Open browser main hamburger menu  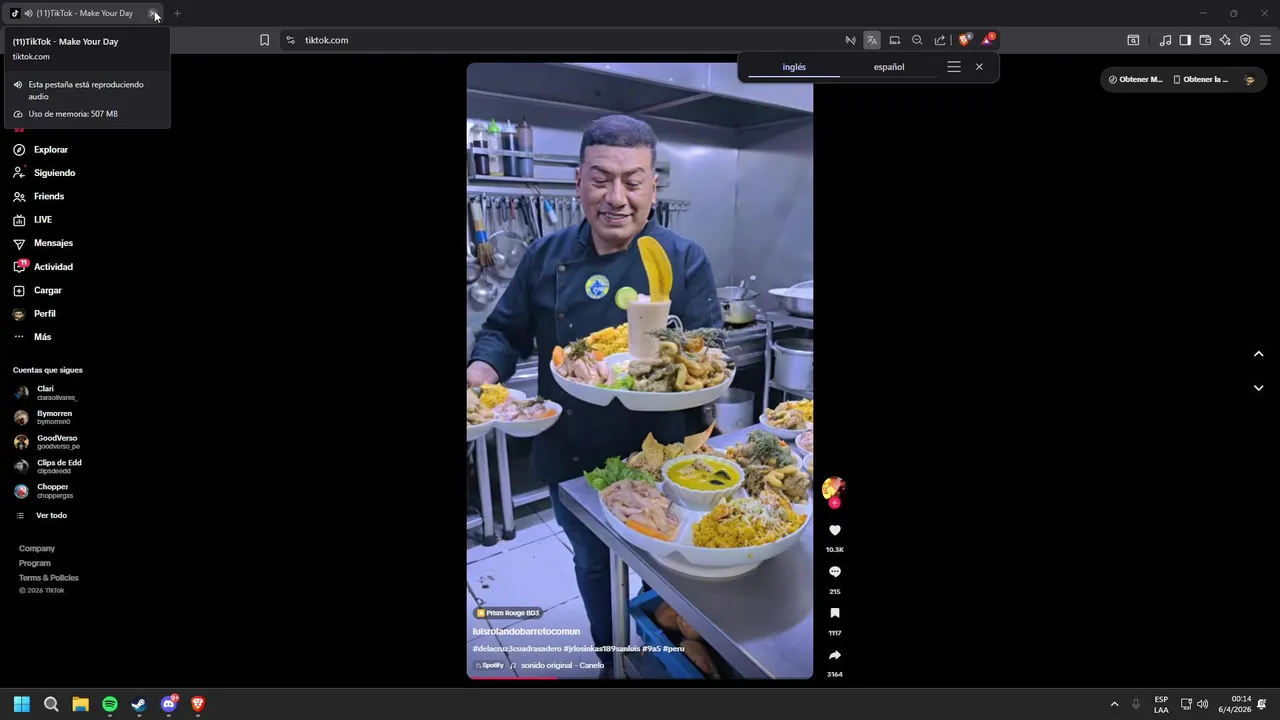point(1265,40)
